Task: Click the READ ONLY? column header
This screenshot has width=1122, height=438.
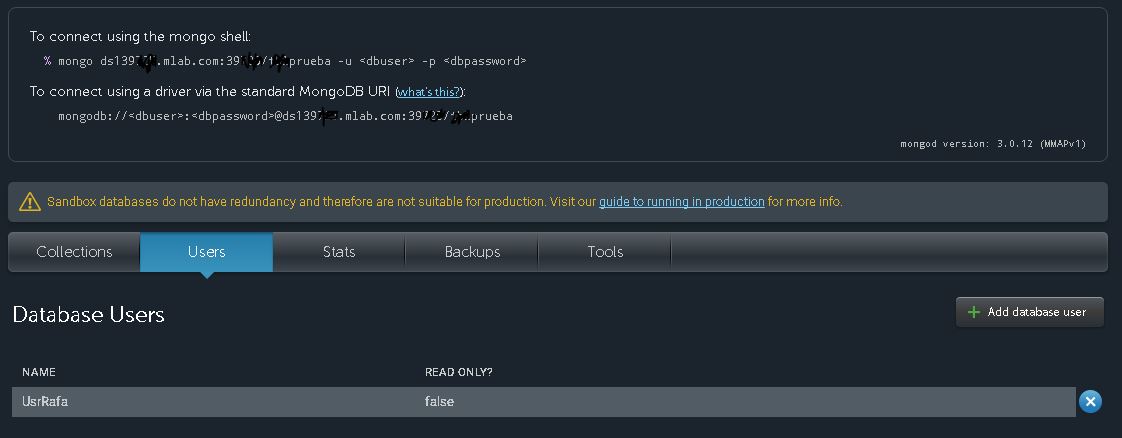Action: click(x=459, y=372)
